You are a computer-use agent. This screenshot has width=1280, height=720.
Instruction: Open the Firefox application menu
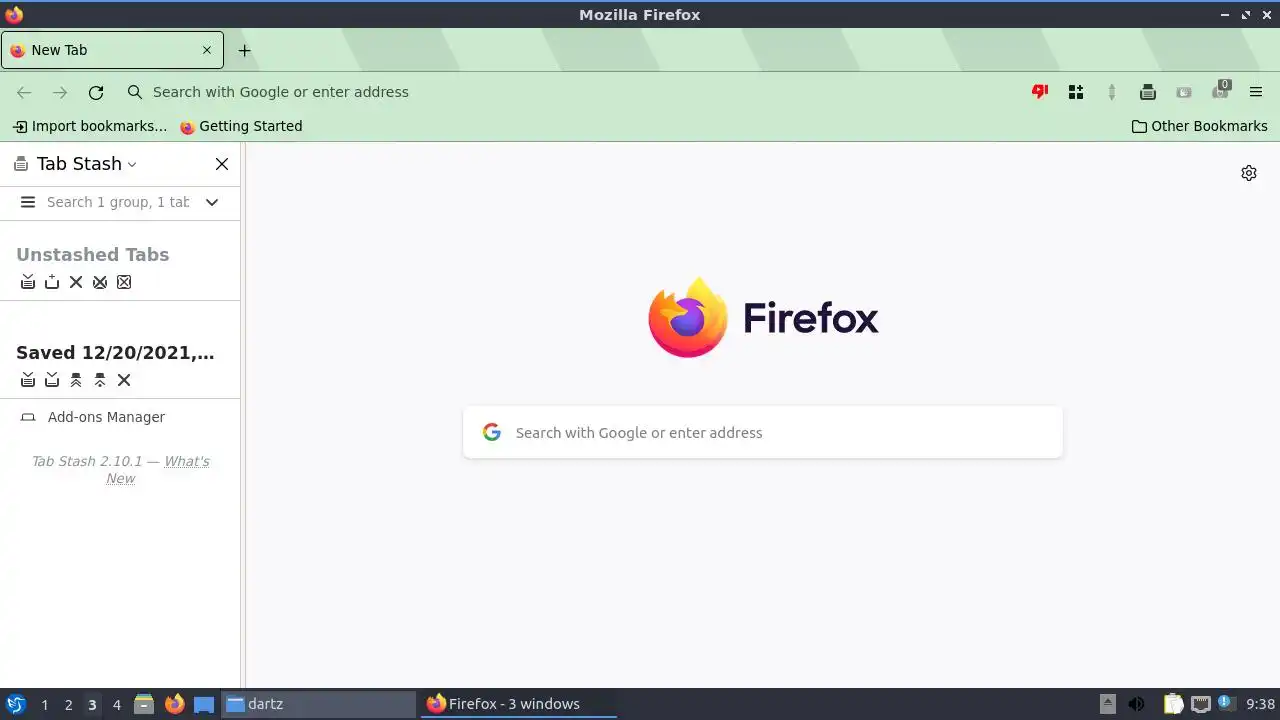click(x=1256, y=92)
